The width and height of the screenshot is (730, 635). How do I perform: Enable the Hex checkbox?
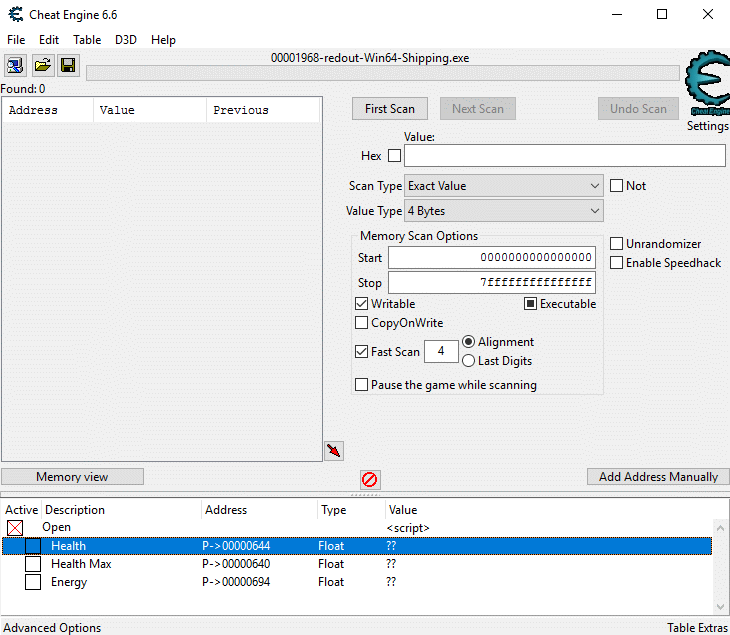(x=394, y=156)
